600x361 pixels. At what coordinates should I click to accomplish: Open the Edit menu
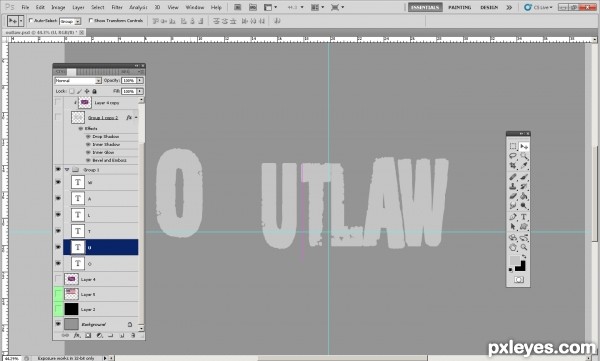(x=40, y=7)
